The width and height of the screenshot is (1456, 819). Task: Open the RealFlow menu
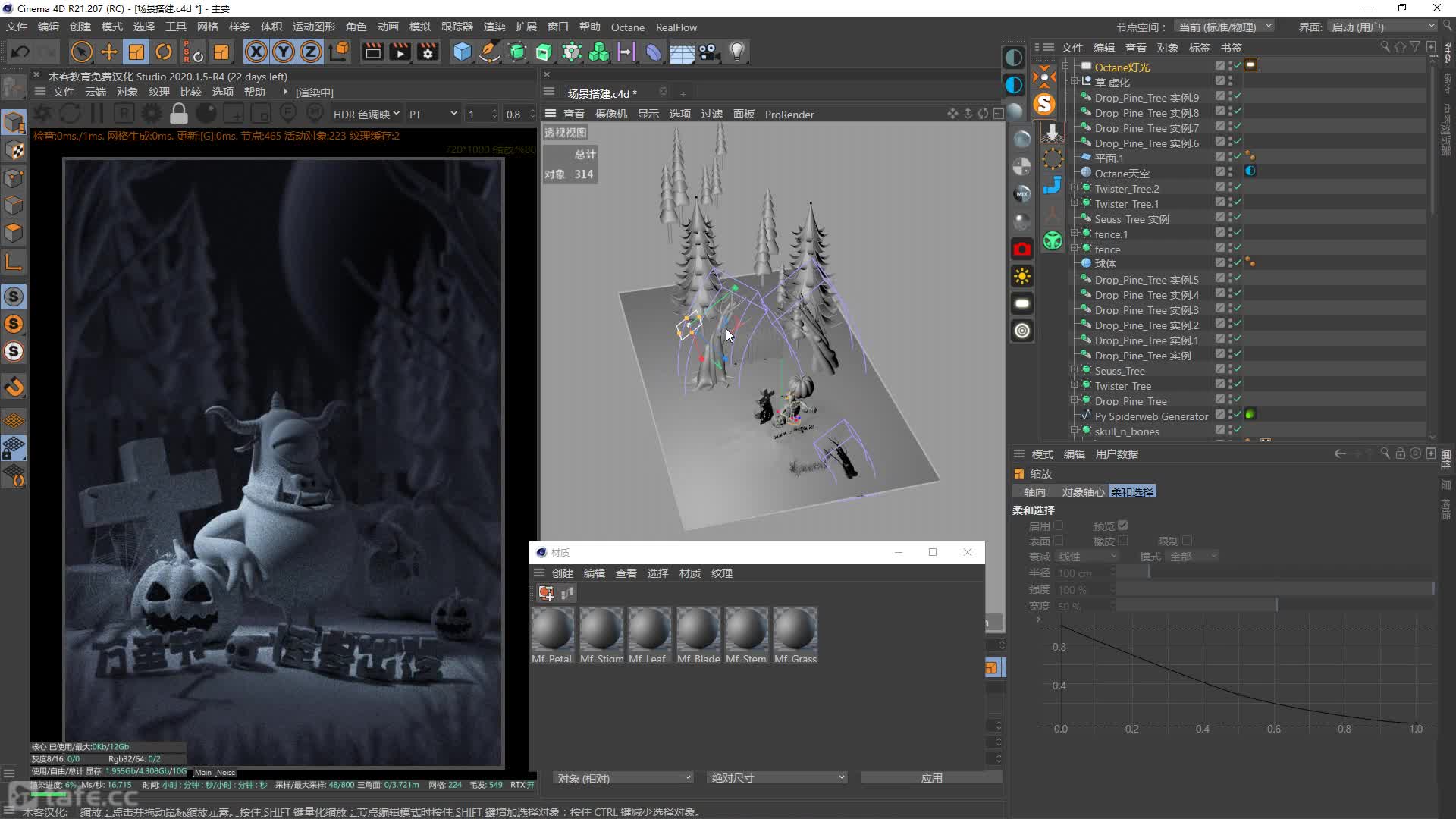[x=676, y=27]
